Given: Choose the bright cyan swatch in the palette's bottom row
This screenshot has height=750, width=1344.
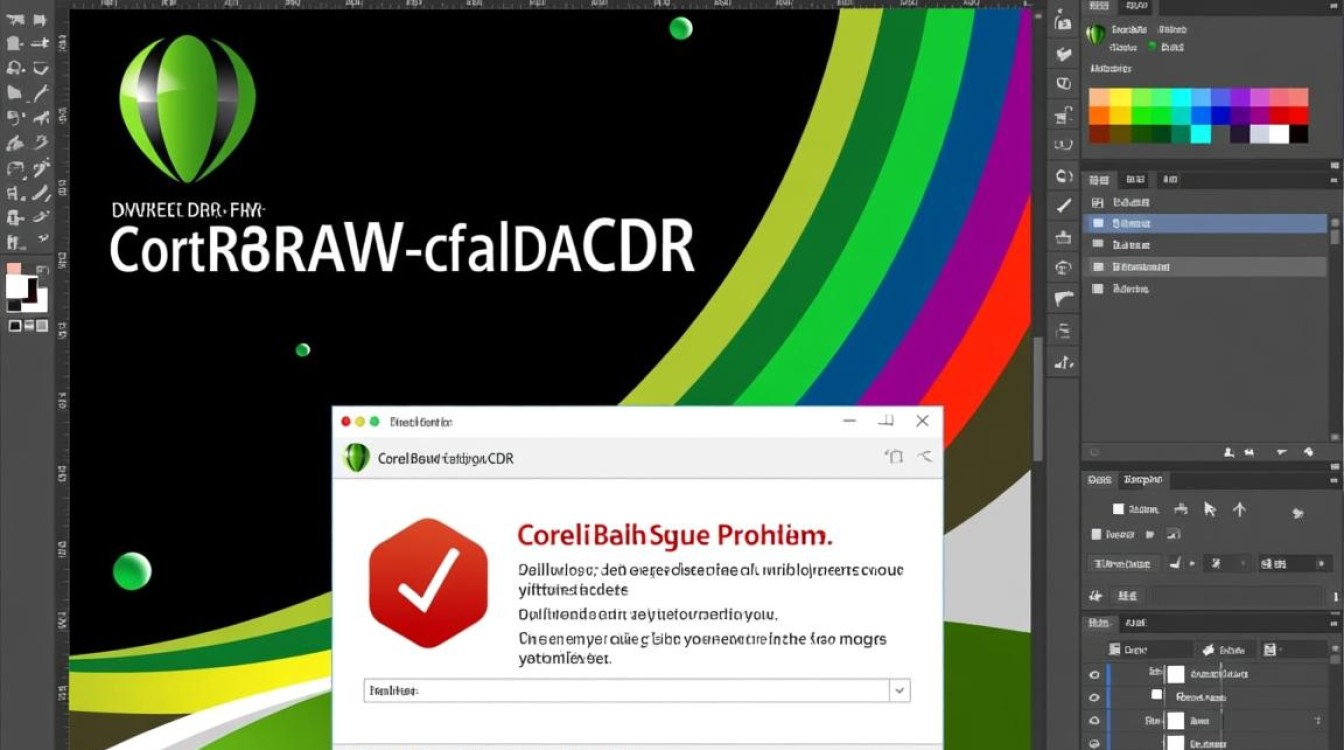Looking at the screenshot, I should [x=1200, y=134].
